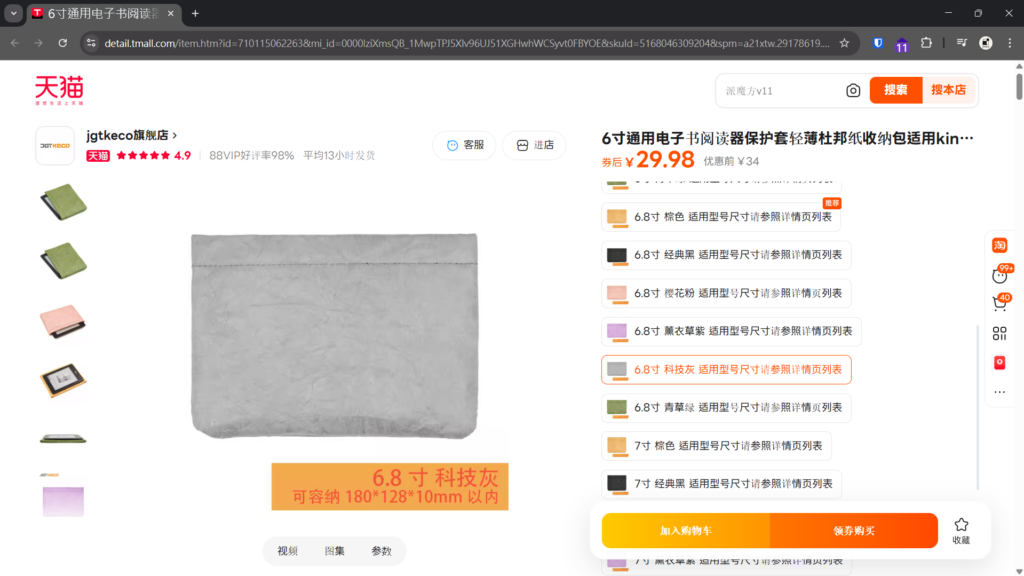Select the 6.8寸 棕色 option
The width and height of the screenshot is (1024, 576).
point(720,217)
